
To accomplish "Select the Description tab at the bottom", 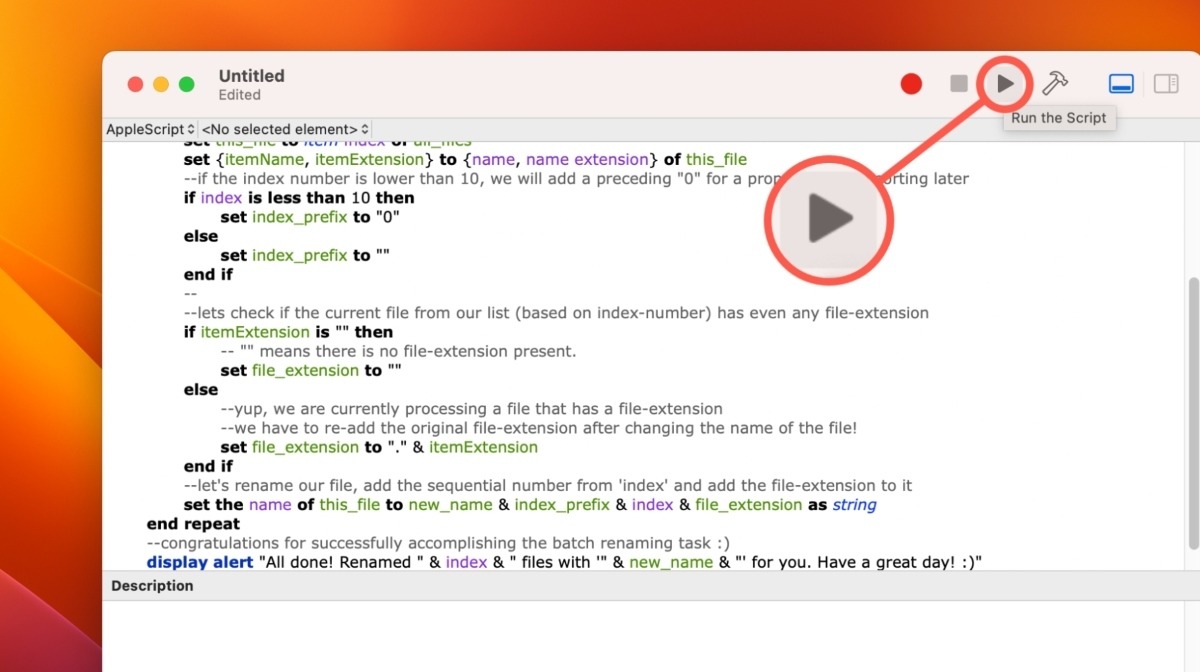I will [151, 586].
